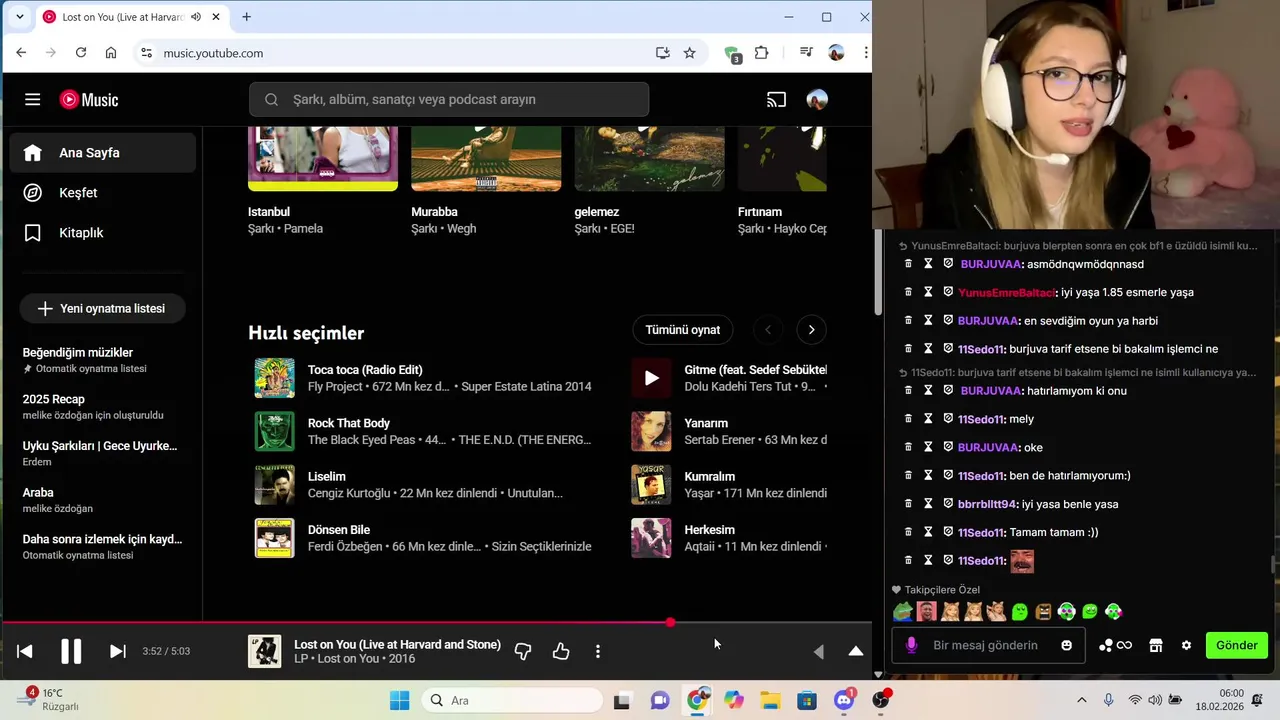Select the Liselim song thumbnail
The image size is (1280, 720).
274,485
